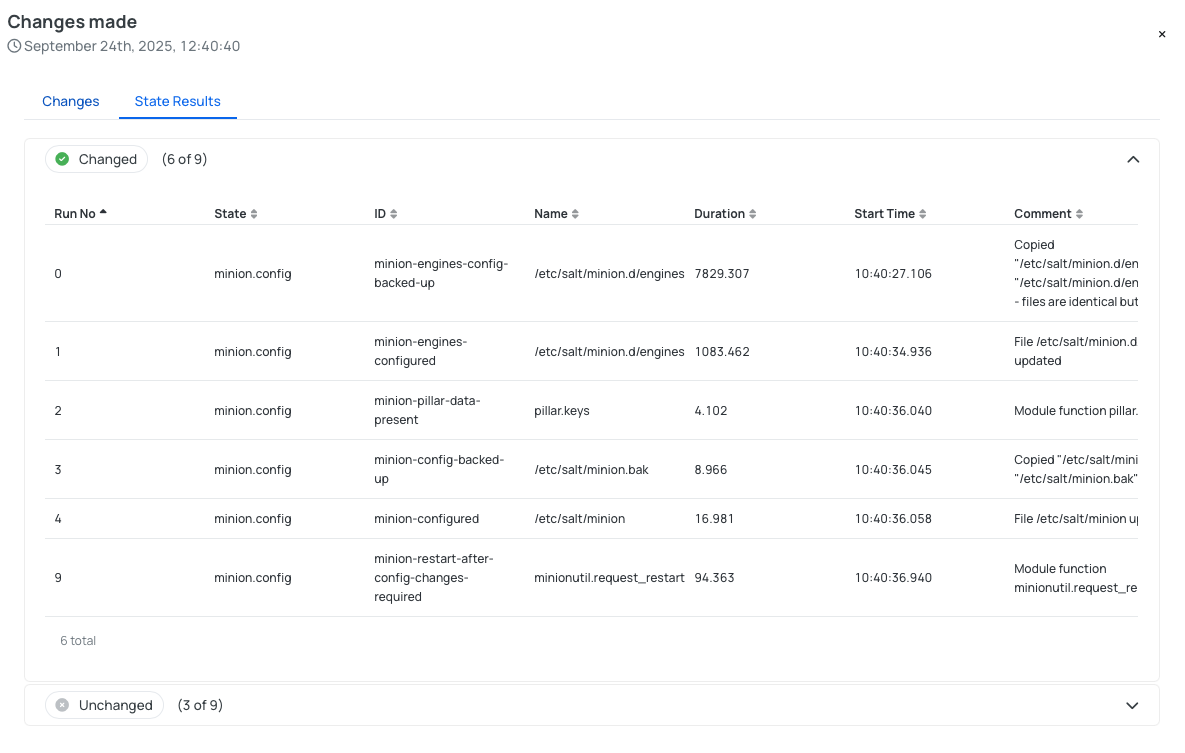Click the clock icon beside the timestamp

point(14,46)
